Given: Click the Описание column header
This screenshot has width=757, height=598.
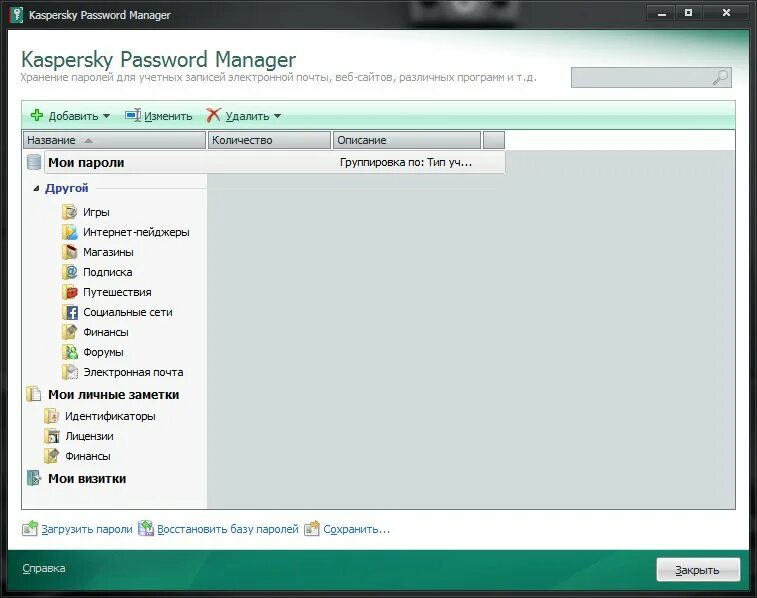Looking at the screenshot, I should coord(407,140).
